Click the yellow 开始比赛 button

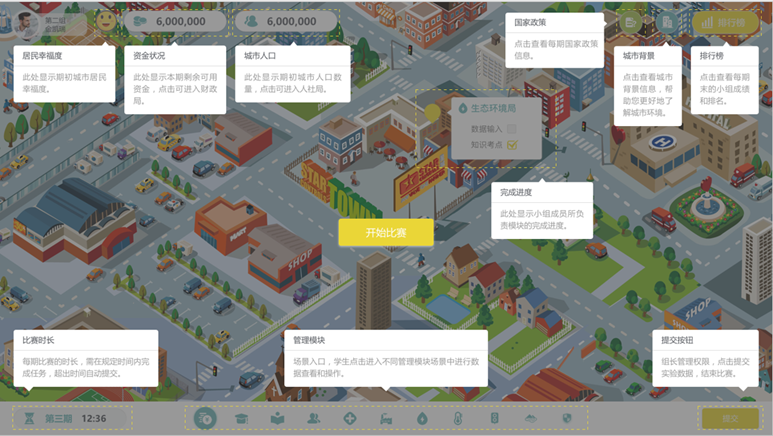(385, 232)
